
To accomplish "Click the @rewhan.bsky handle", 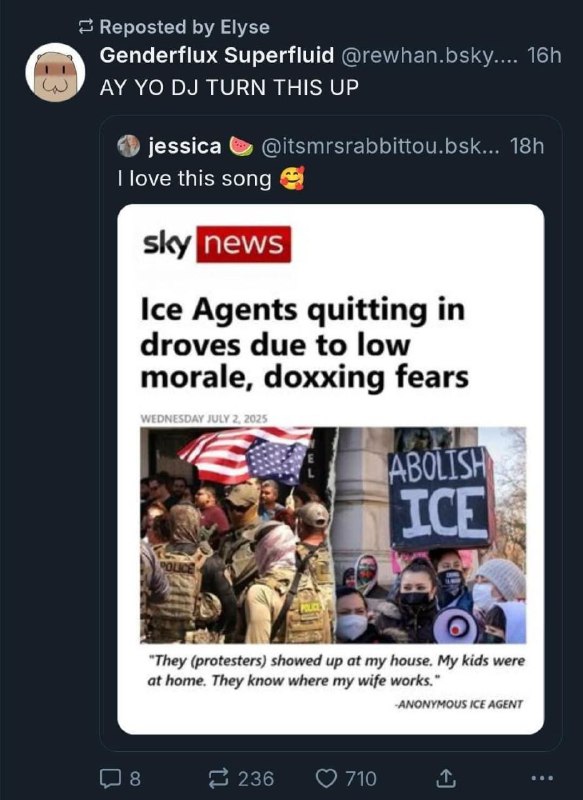I will (429, 55).
